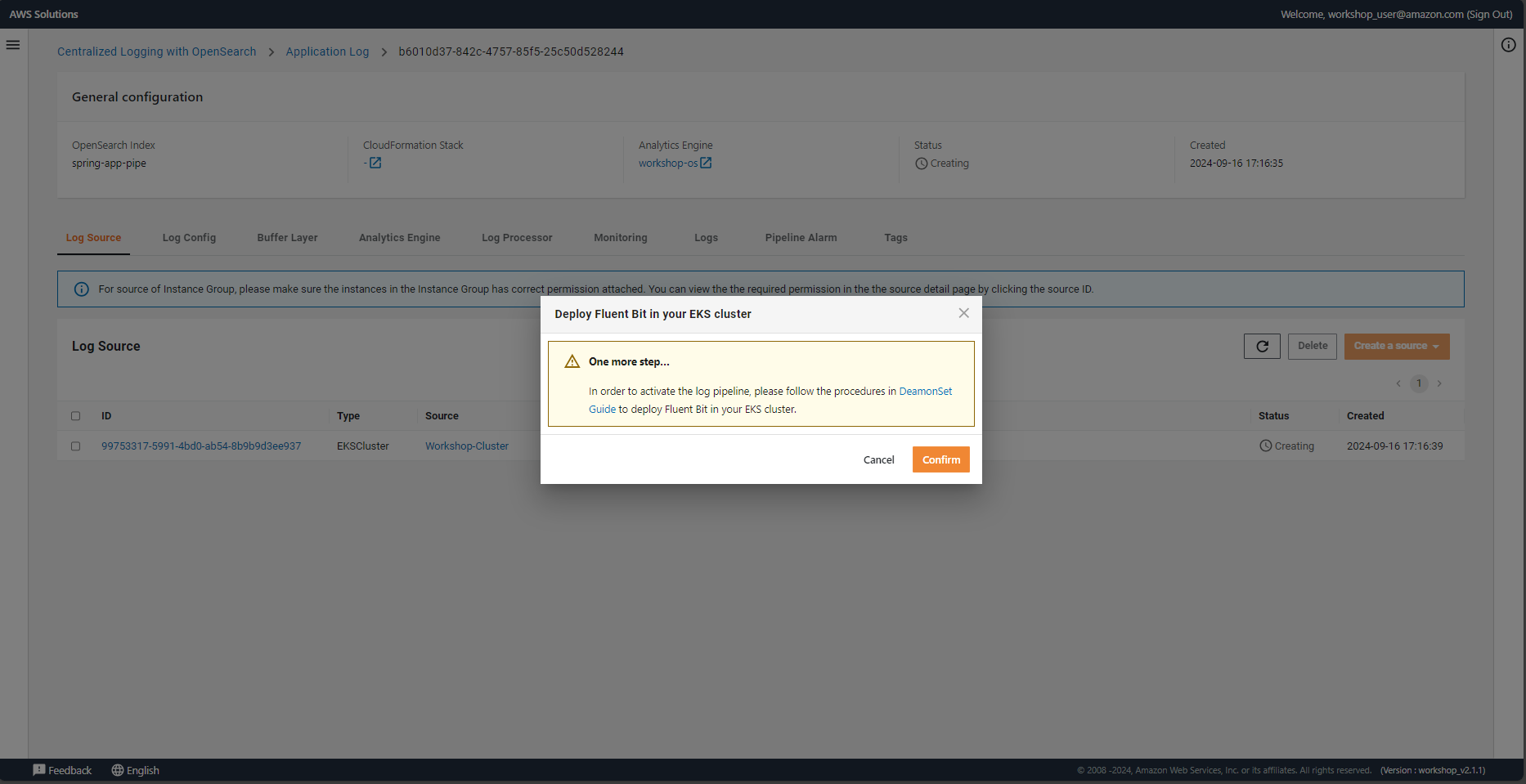Screen dimensions: 1526x784
Task: Click the Status column header
Action: pos(1273,416)
